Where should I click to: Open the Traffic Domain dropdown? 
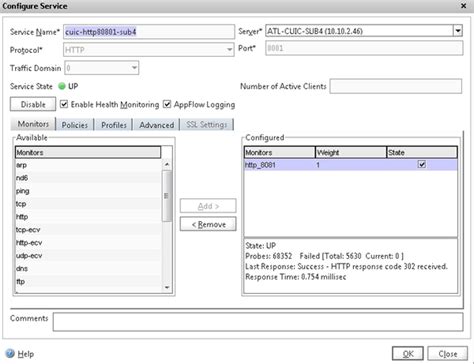coord(134,68)
